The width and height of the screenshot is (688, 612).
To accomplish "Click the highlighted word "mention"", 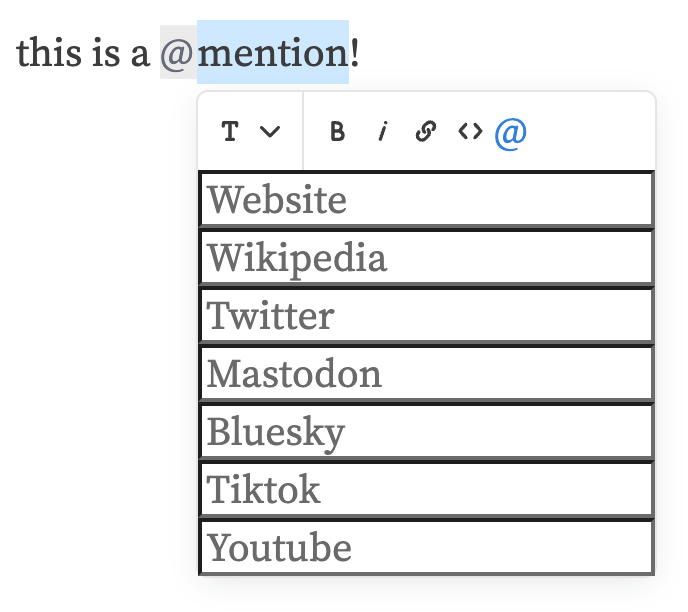I will [x=272, y=52].
